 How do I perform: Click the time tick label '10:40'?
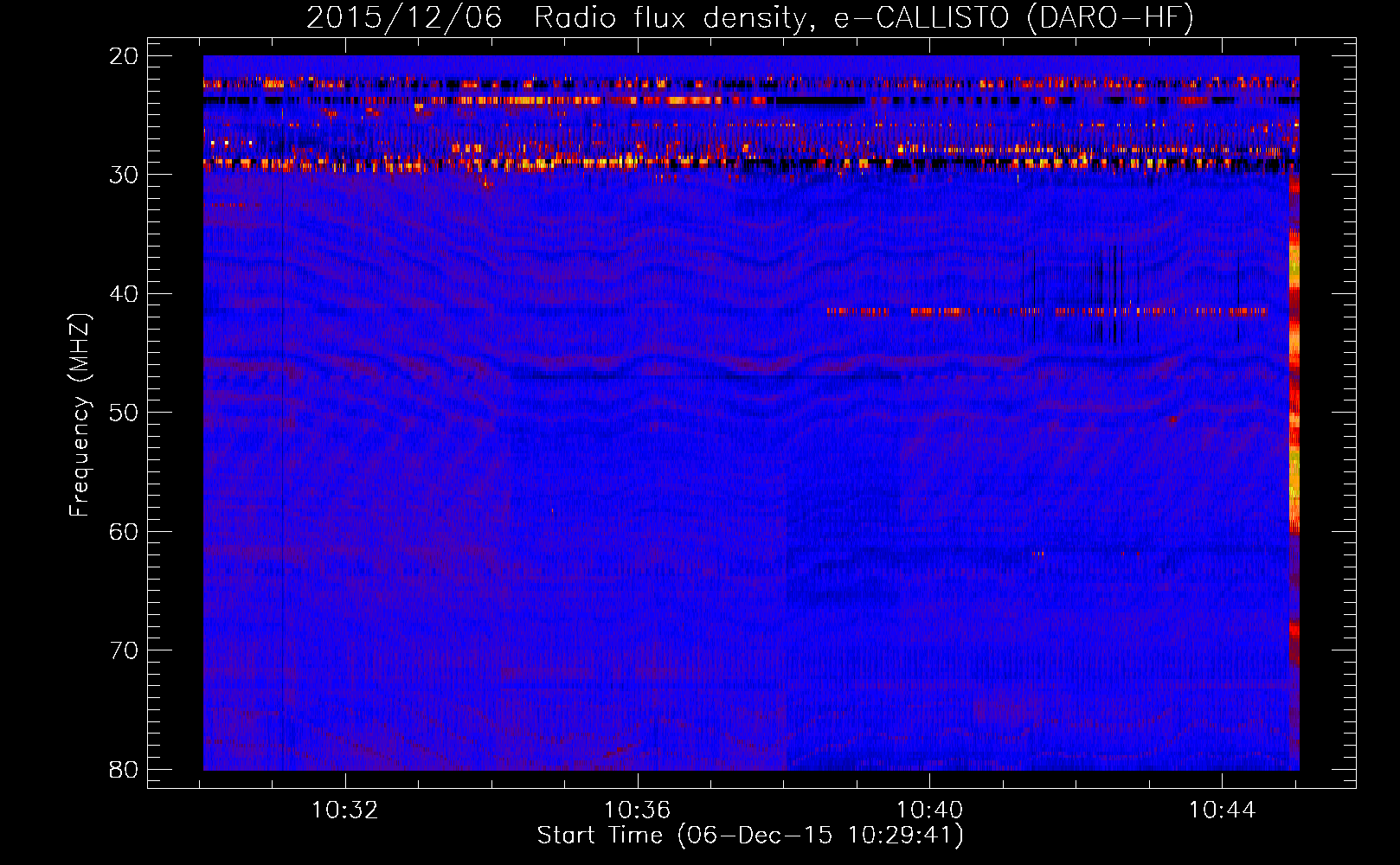click(x=930, y=811)
